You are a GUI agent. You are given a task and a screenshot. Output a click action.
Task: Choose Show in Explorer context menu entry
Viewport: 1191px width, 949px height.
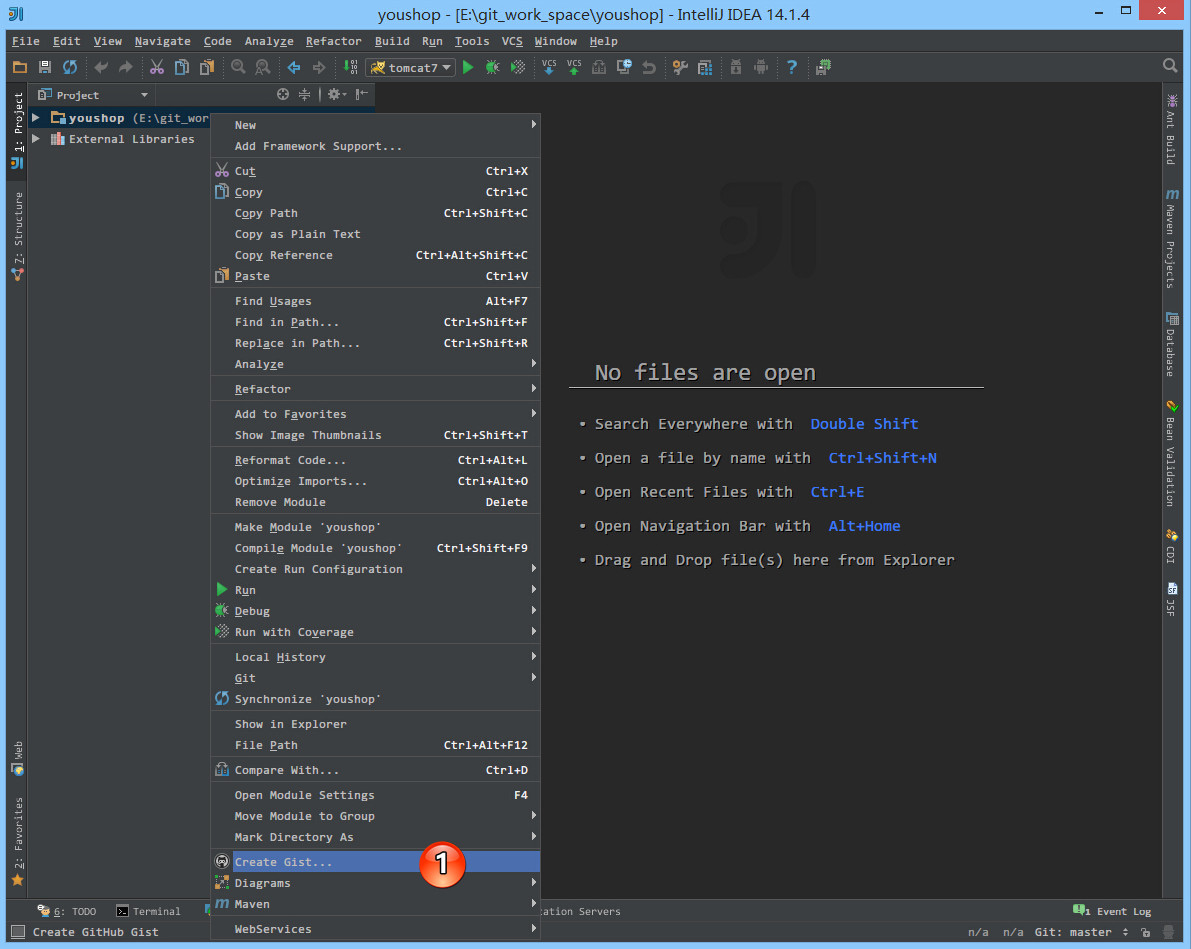[x=290, y=724]
